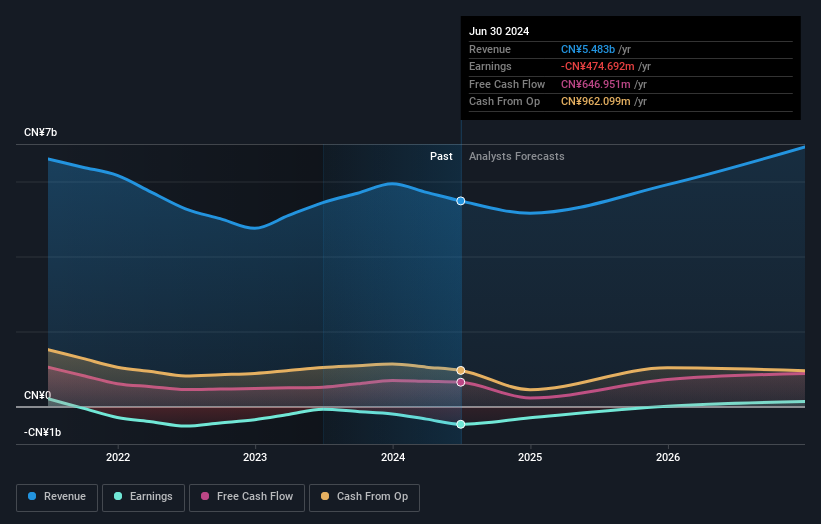Select the Free Cash Flow marker on the chart
The image size is (821, 524).
click(x=461, y=383)
